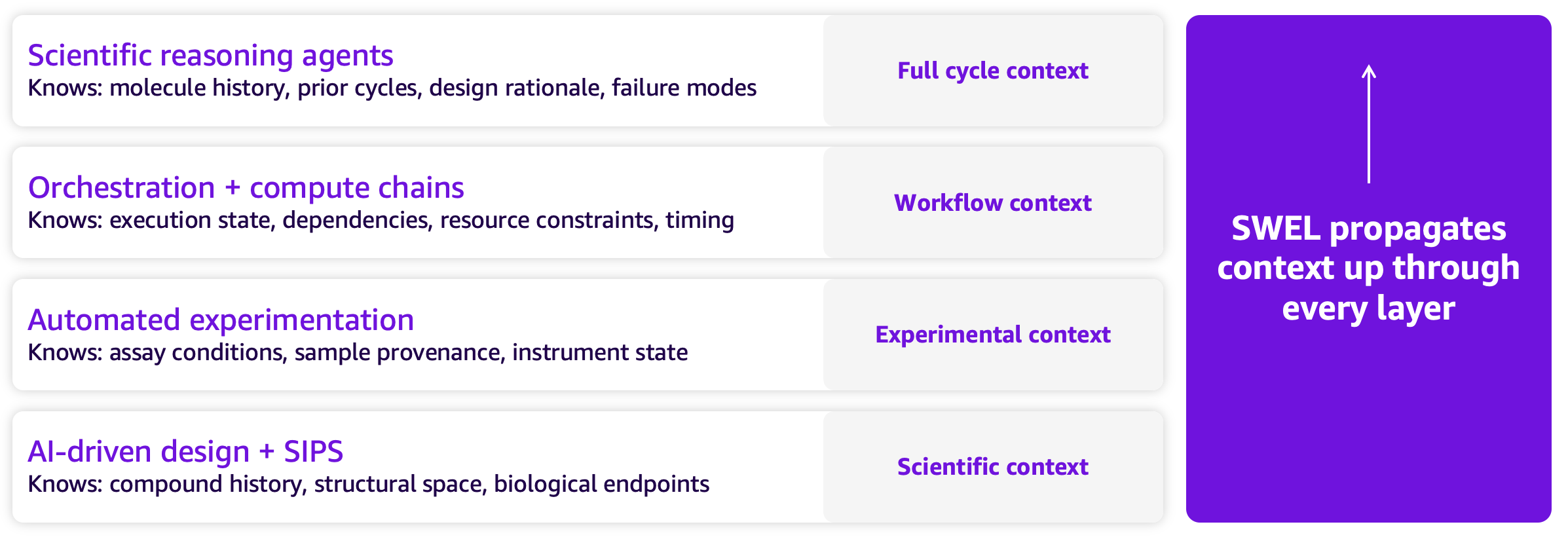Select the assay conditions description line

[x=358, y=353]
